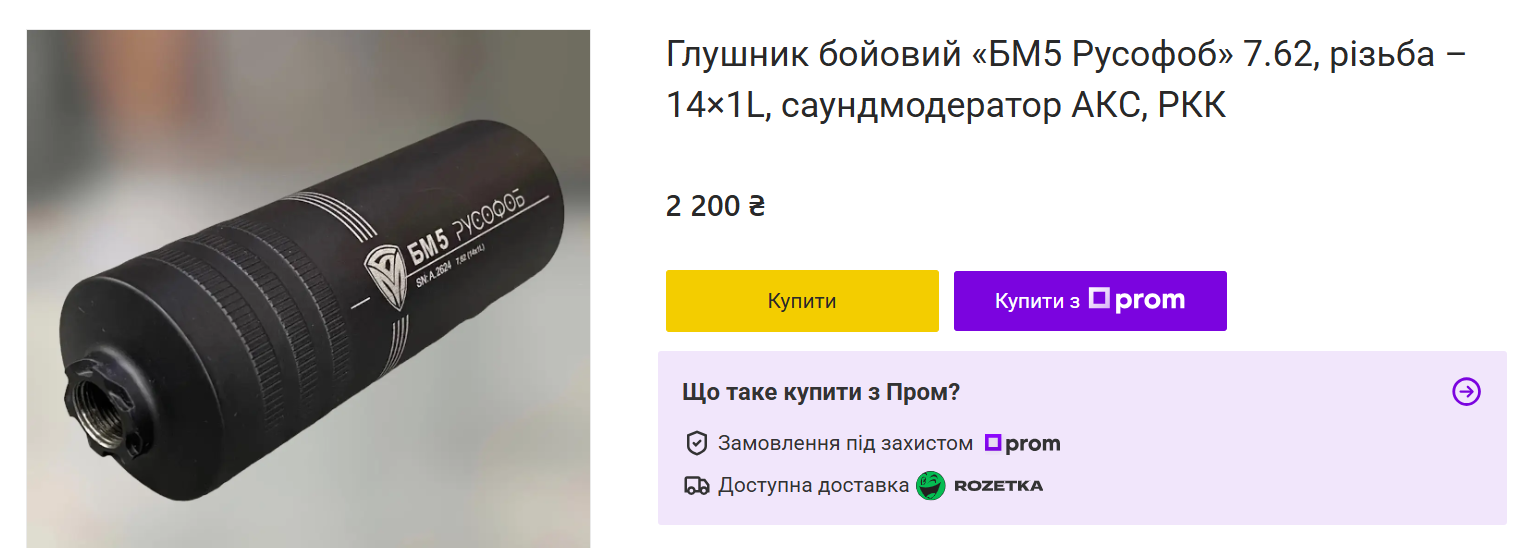Click the green Rozetka smiley logo
Screen dimensions: 1533x548
click(x=931, y=486)
